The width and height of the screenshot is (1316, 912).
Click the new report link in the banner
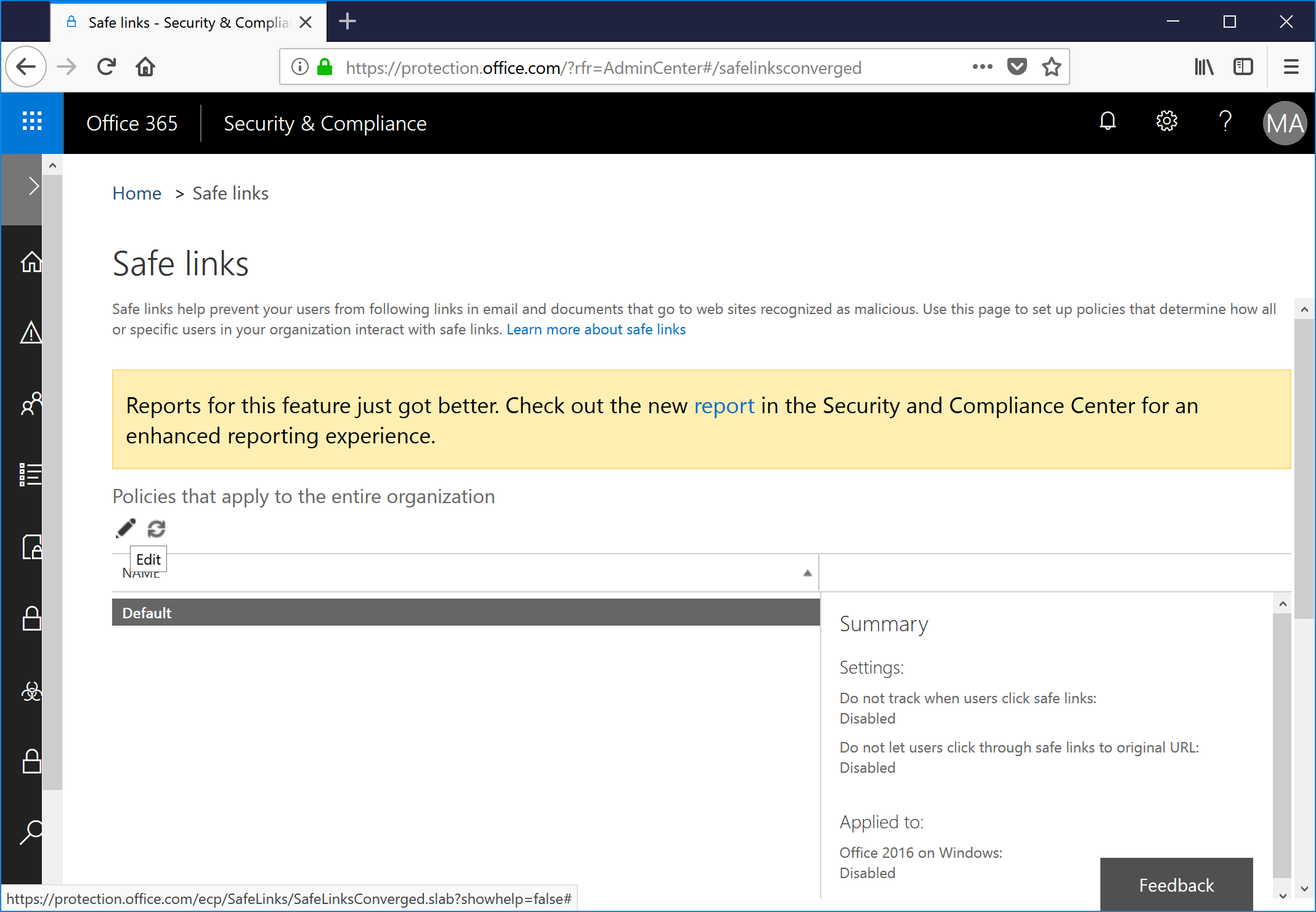click(724, 405)
